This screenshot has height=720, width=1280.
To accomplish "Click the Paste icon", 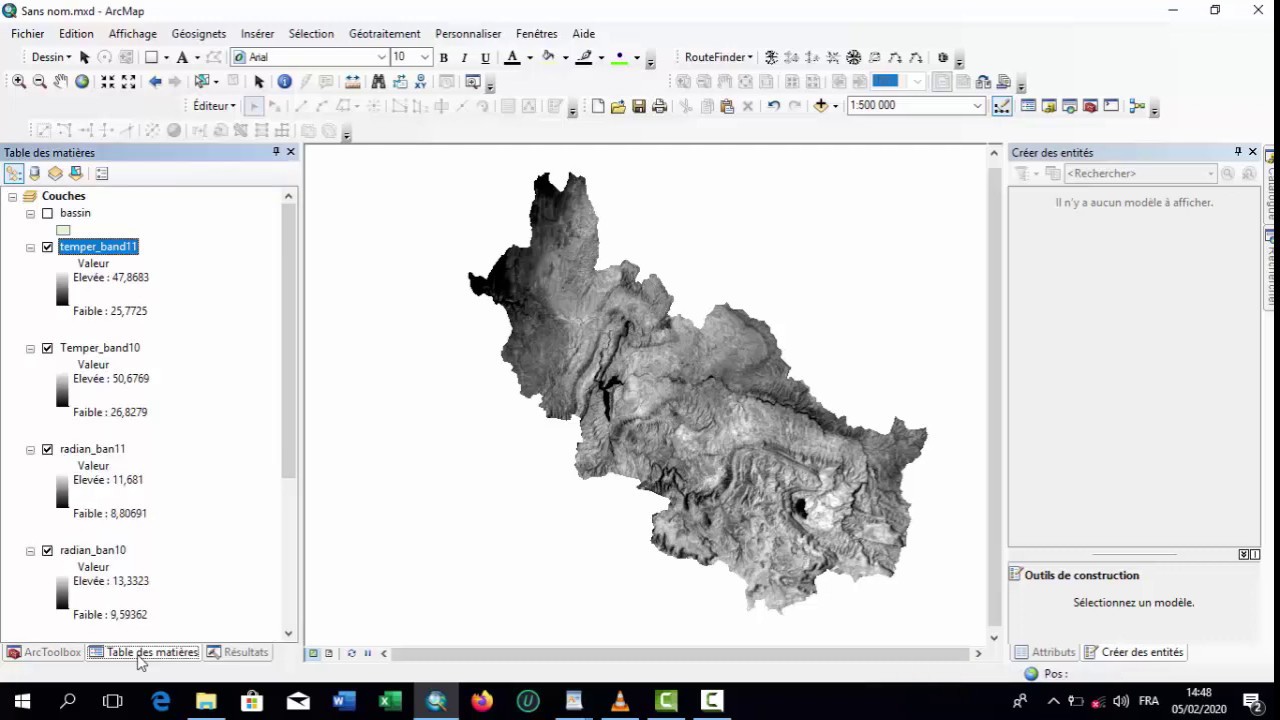I will click(727, 106).
